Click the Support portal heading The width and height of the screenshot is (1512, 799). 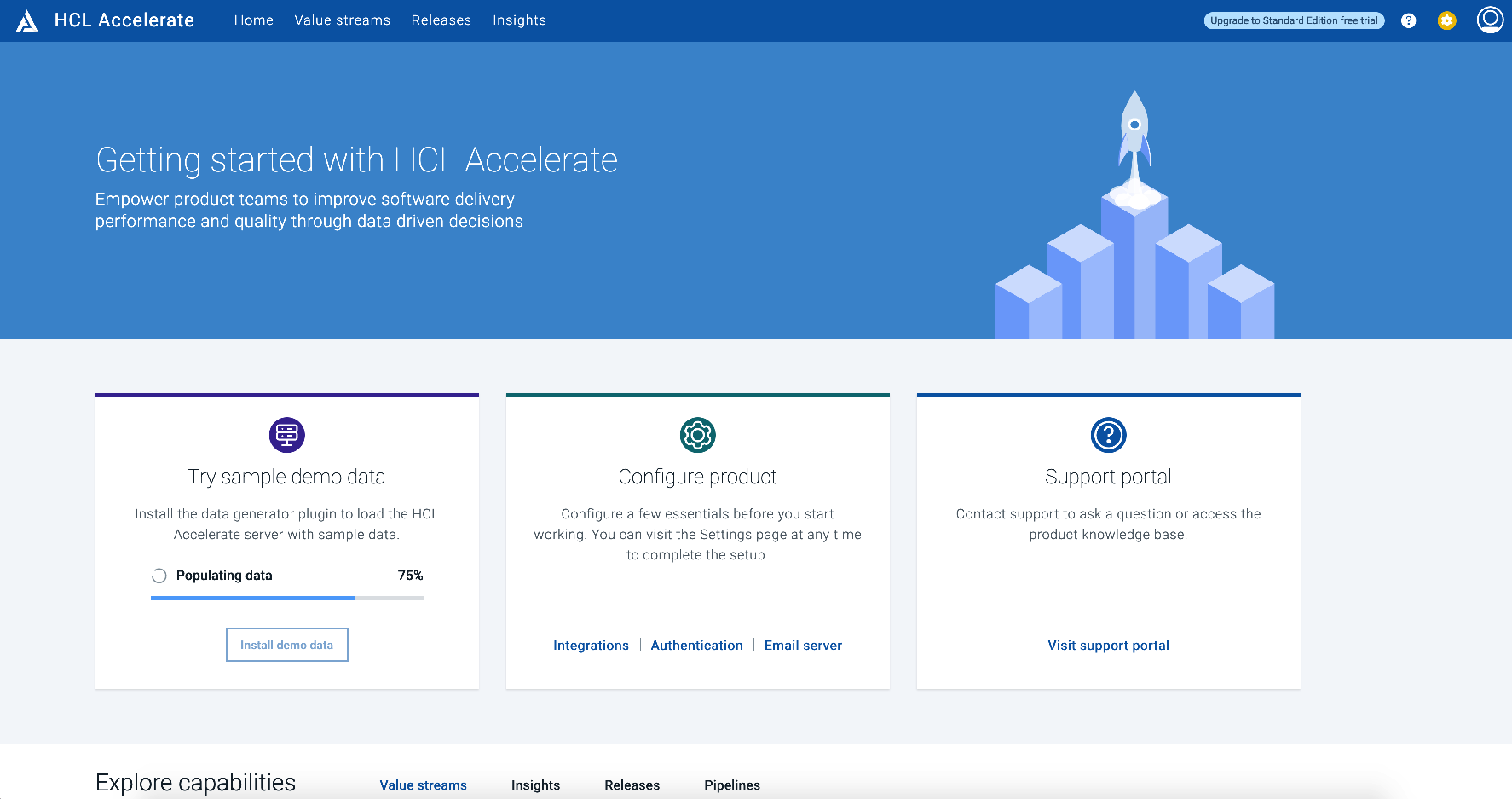1109,477
